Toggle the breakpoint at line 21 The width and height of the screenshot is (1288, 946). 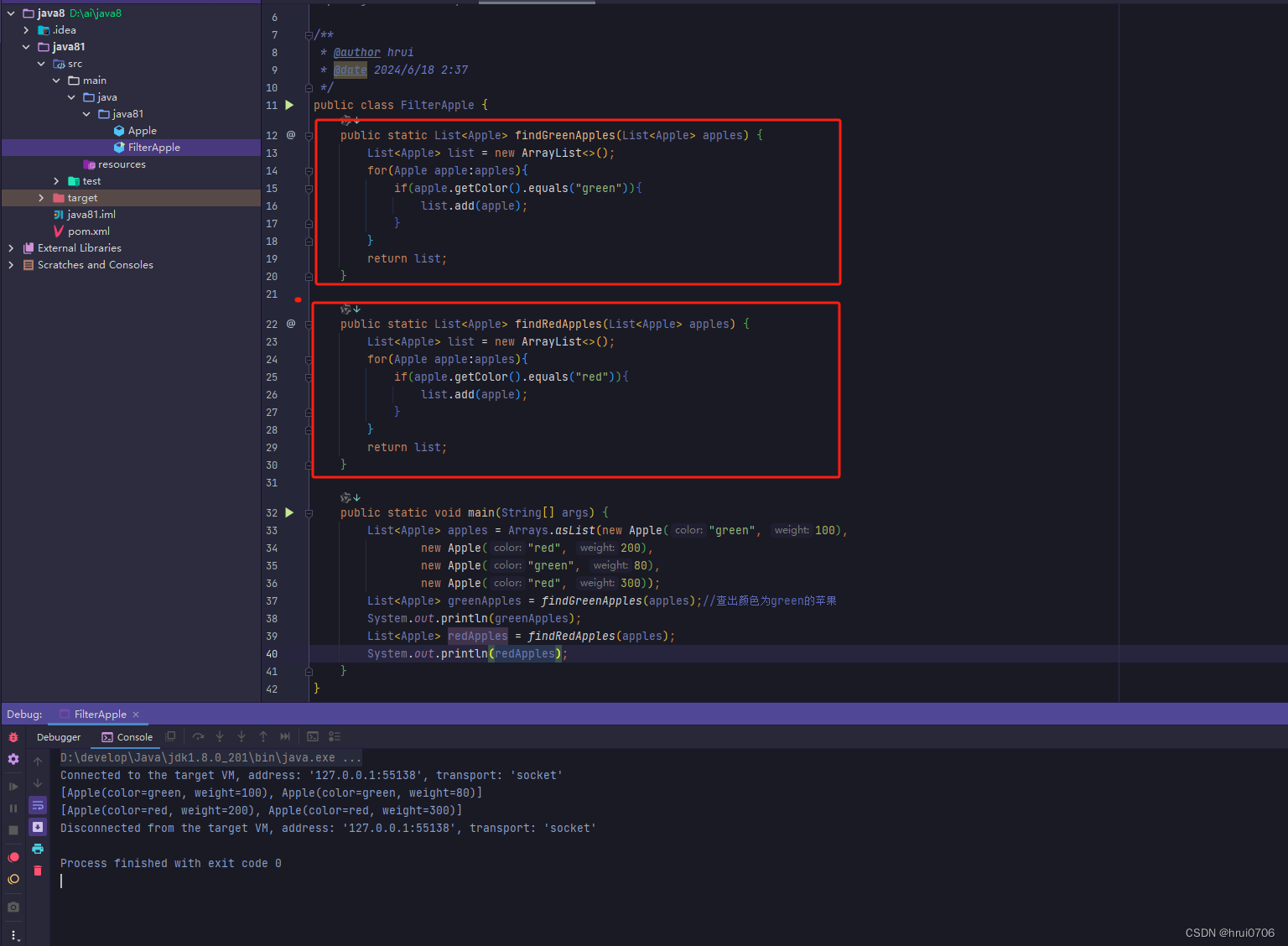click(298, 298)
